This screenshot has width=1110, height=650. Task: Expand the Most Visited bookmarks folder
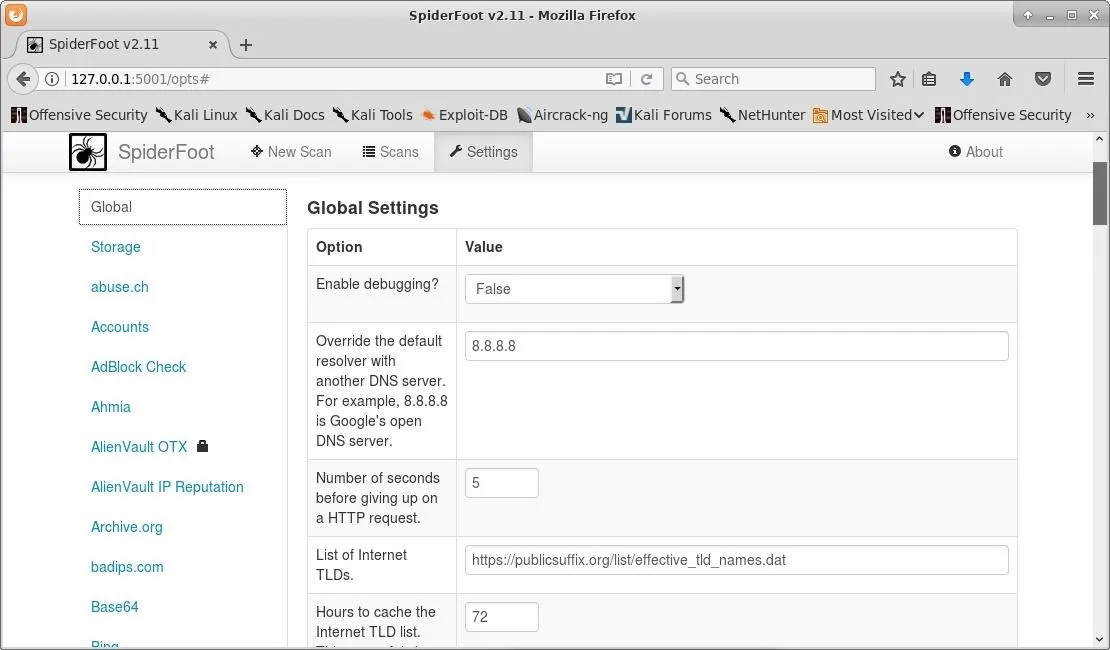coord(869,115)
